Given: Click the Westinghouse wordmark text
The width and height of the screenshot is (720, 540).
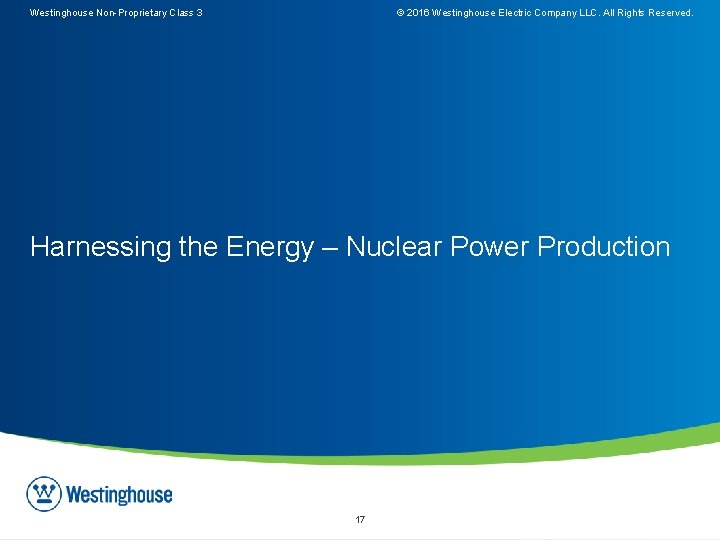Looking at the screenshot, I should click(x=119, y=495).
